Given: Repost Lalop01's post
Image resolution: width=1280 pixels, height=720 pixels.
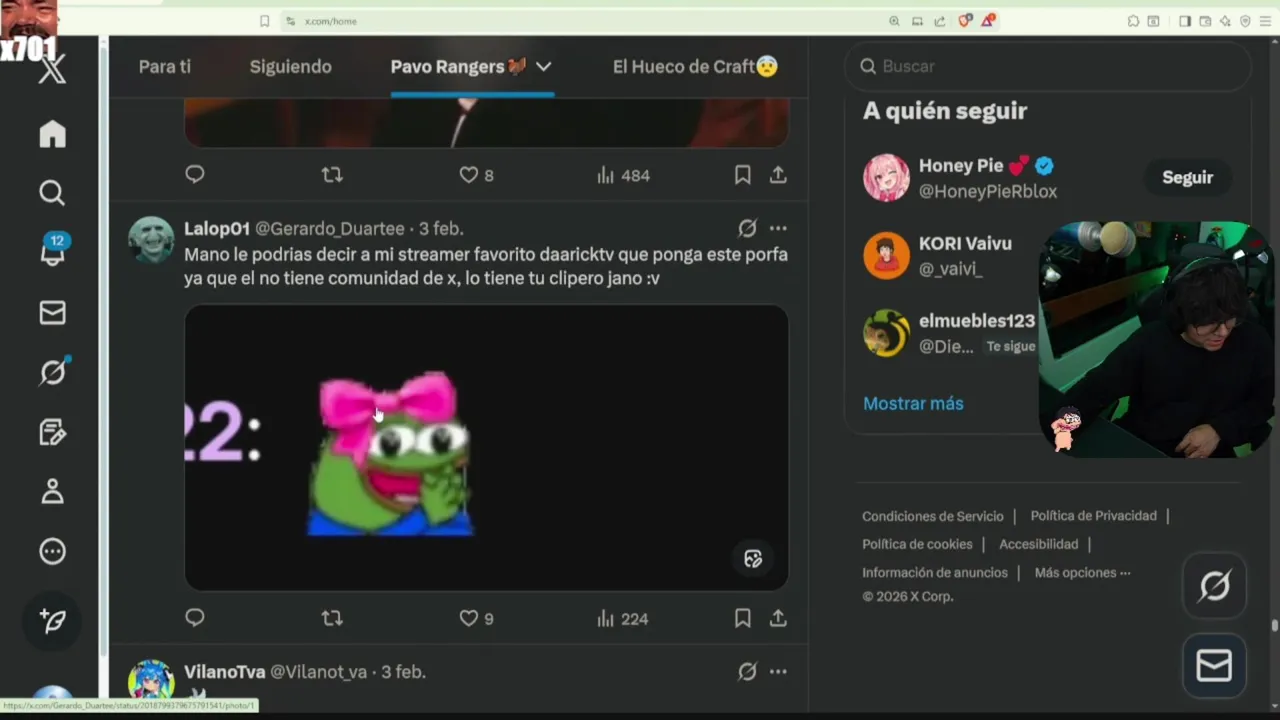Looking at the screenshot, I should point(332,618).
